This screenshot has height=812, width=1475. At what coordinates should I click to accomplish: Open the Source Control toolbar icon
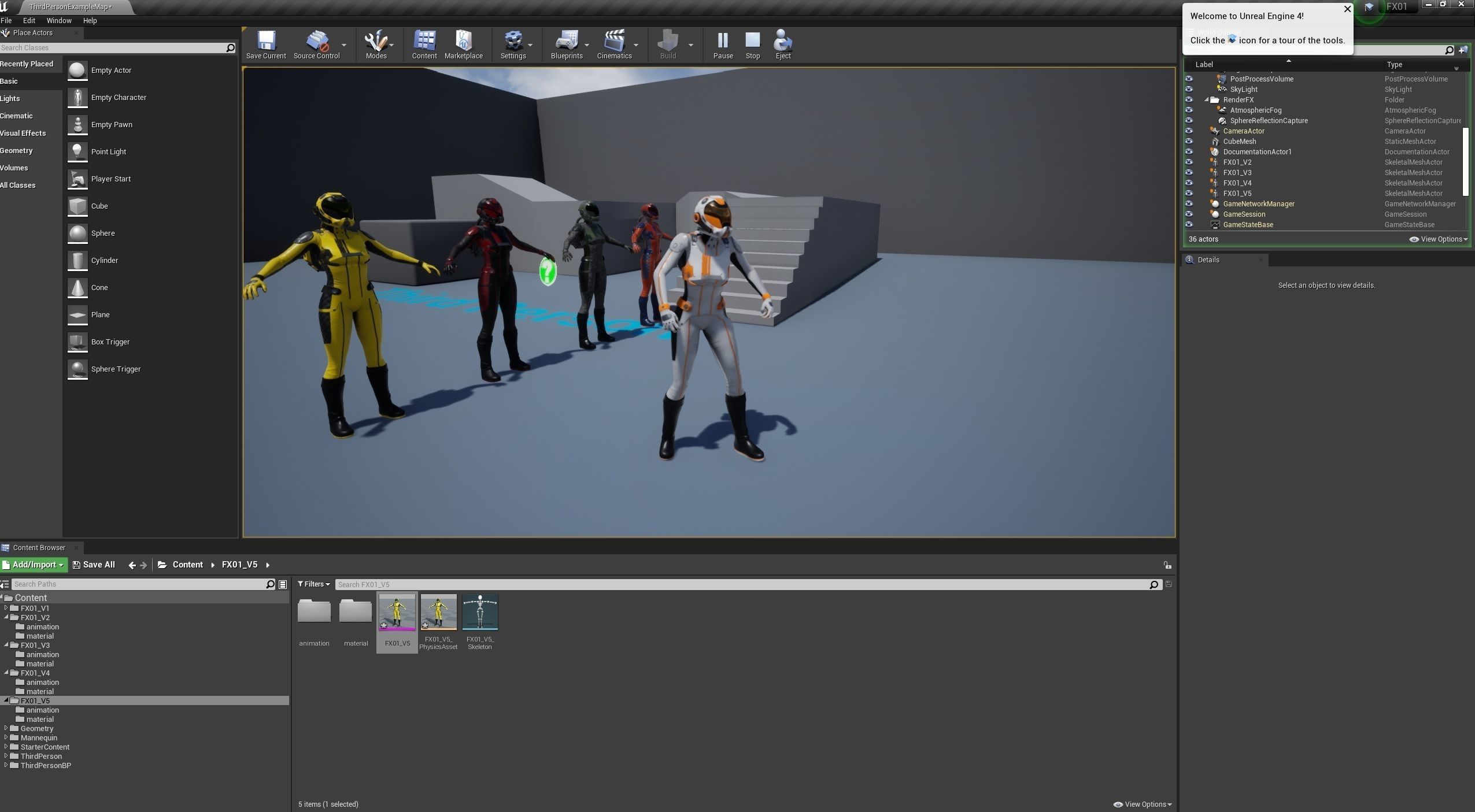point(316,44)
